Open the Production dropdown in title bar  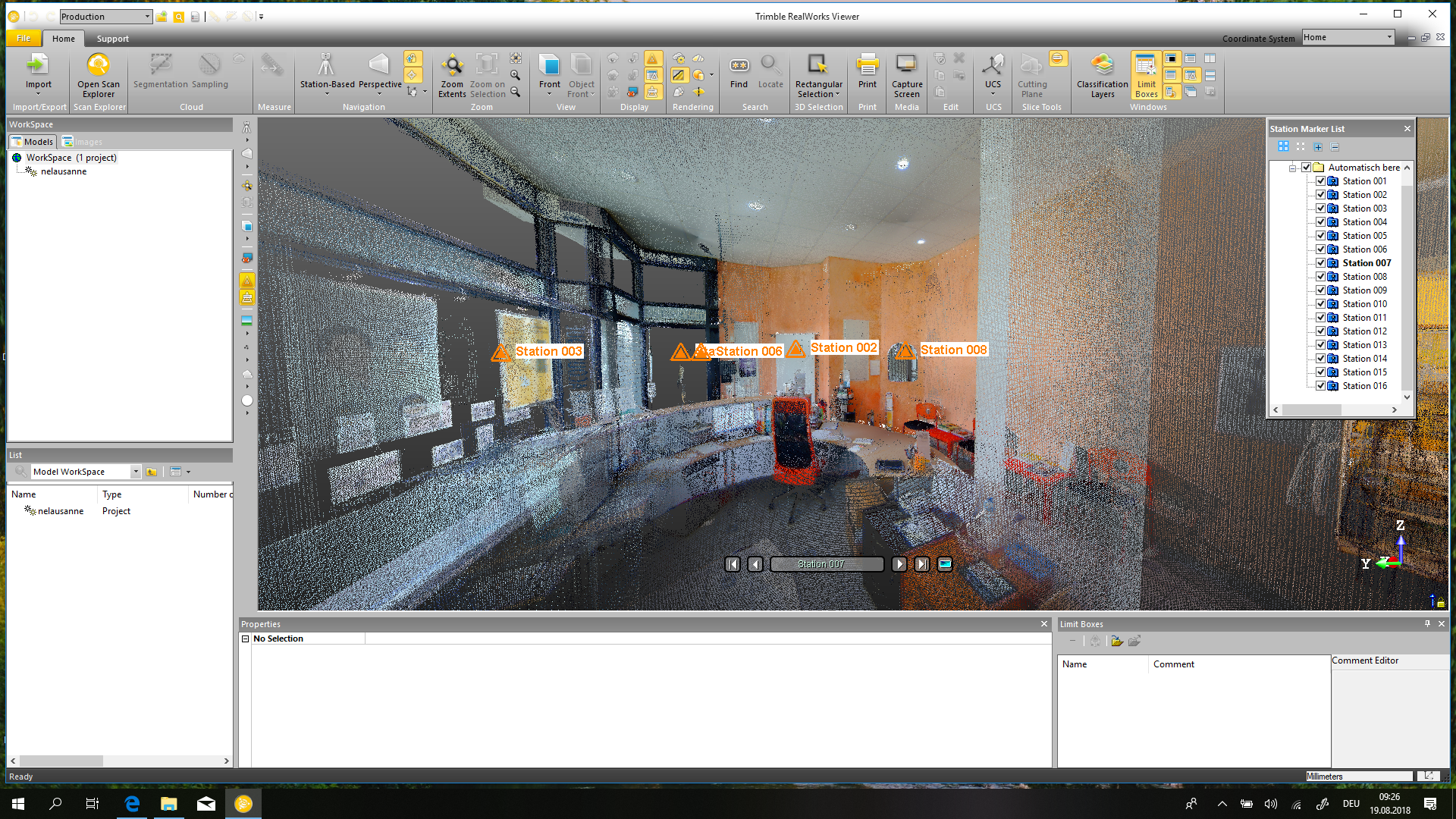147,17
